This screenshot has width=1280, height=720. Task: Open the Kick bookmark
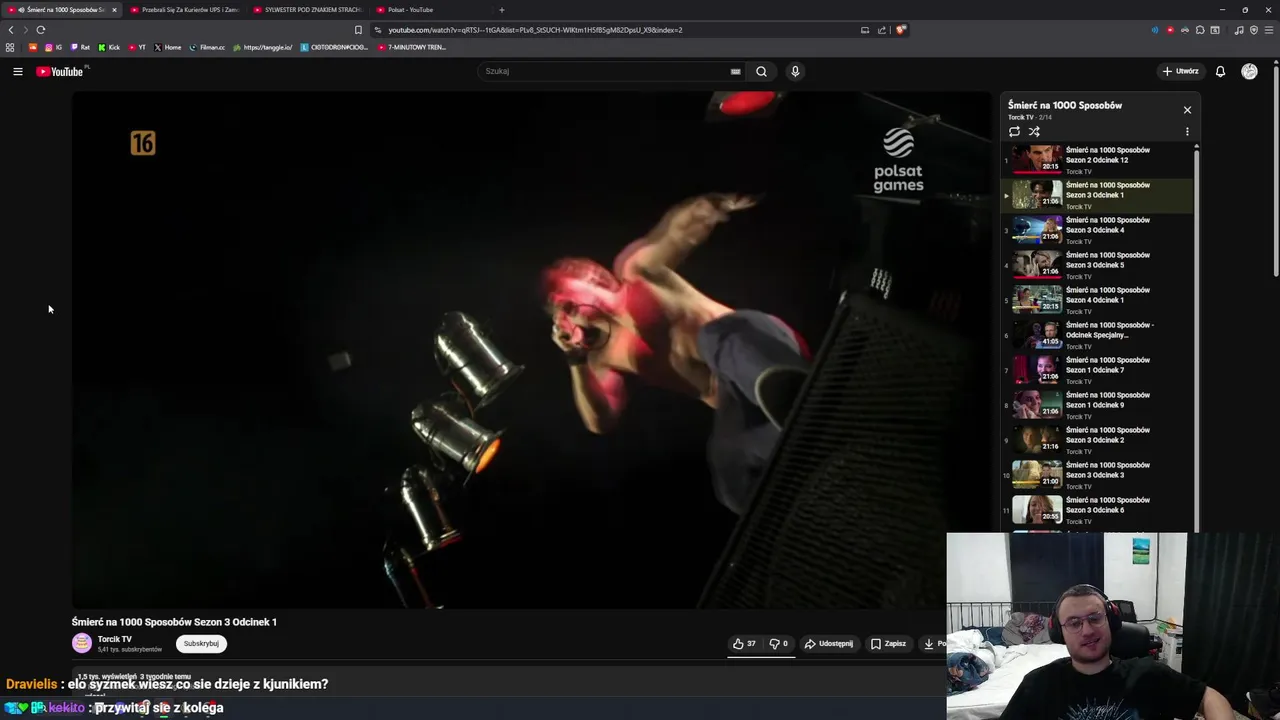109,47
